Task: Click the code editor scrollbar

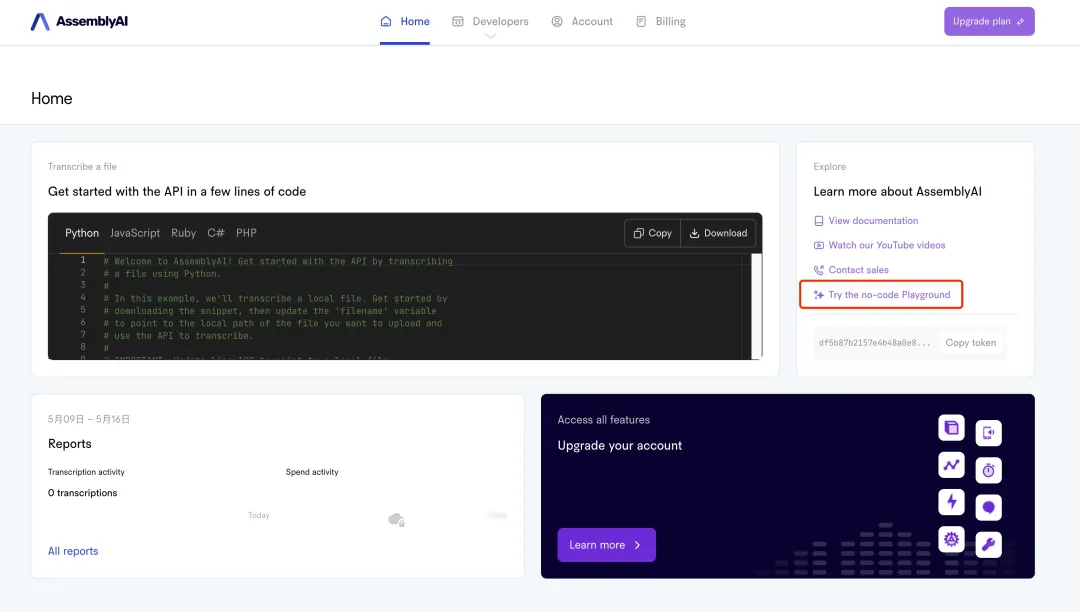Action: pyautogui.click(x=756, y=305)
